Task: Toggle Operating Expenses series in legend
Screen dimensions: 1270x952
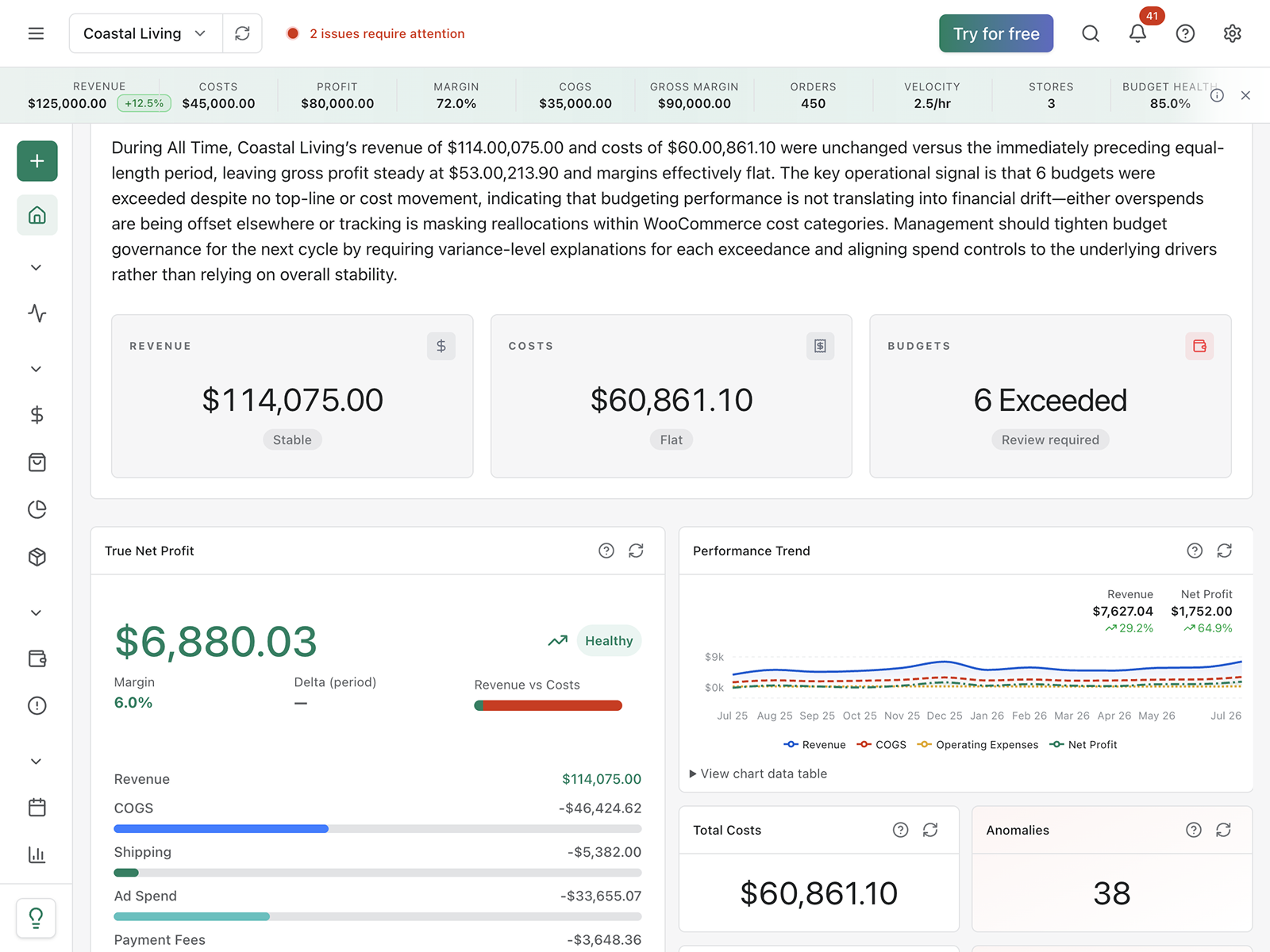Action: (x=977, y=745)
